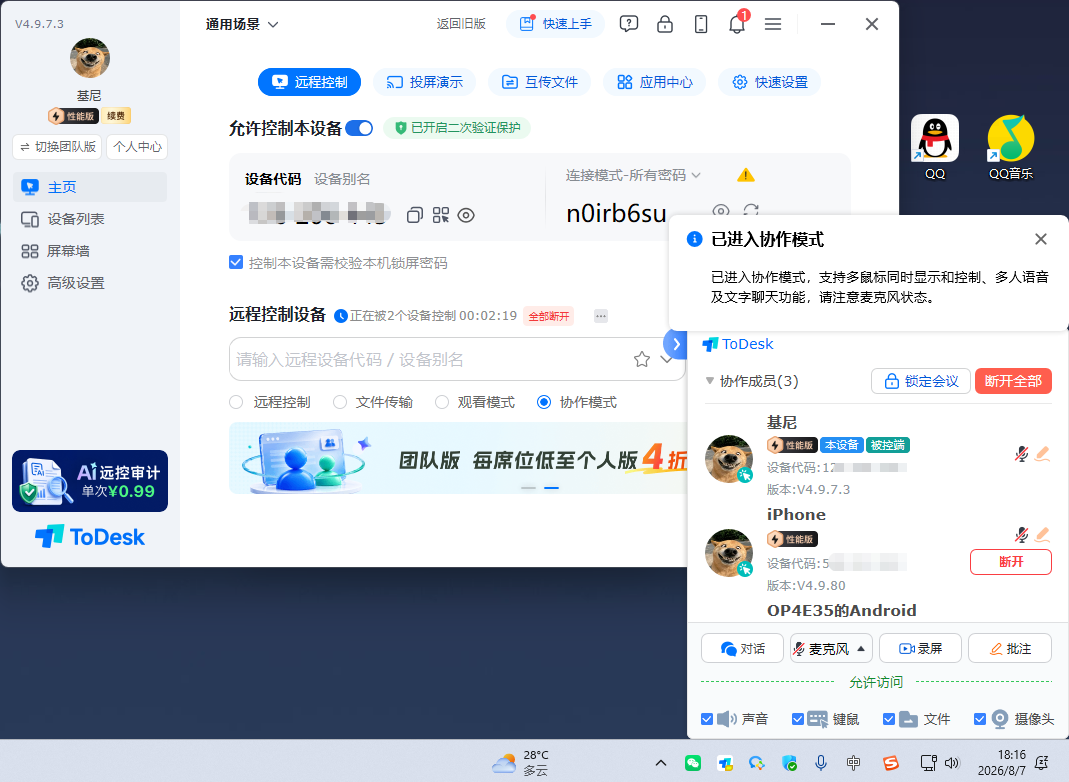Click the favorites star in device input

pyautogui.click(x=642, y=359)
